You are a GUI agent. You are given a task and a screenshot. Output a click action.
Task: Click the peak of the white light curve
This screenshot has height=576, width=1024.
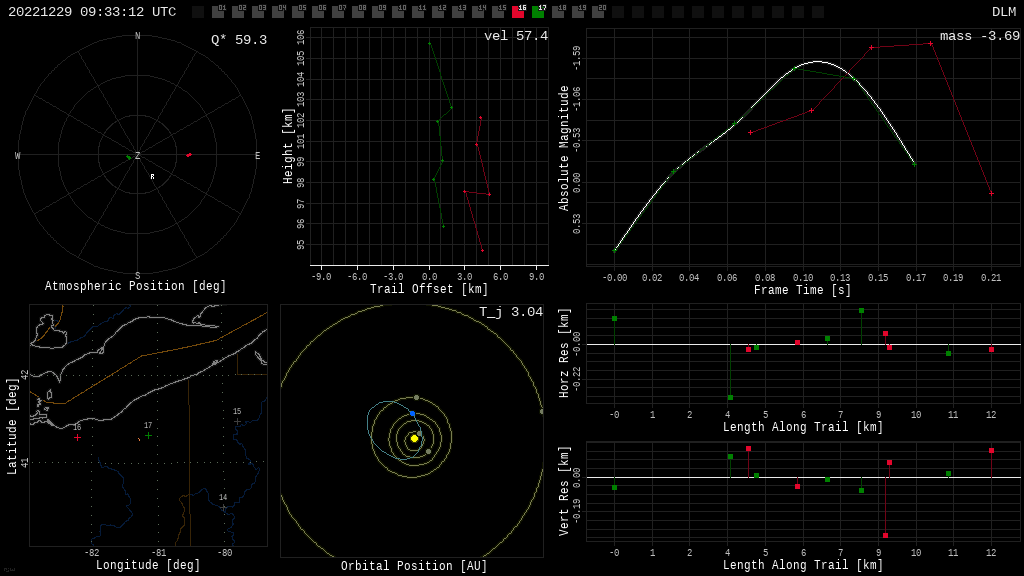(x=818, y=61)
